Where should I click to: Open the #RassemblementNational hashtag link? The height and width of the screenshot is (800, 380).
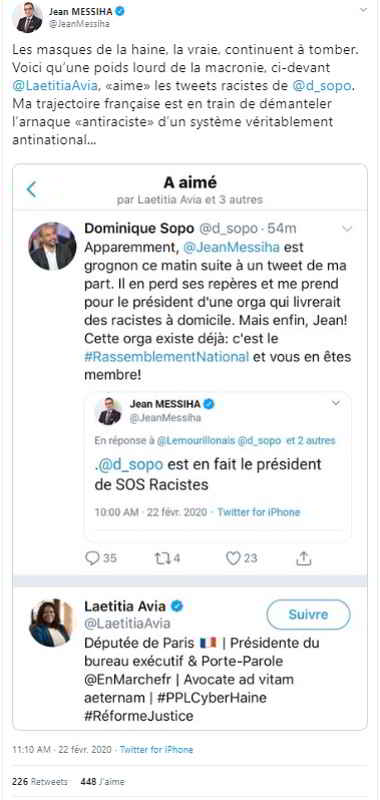pyautogui.click(x=166, y=356)
